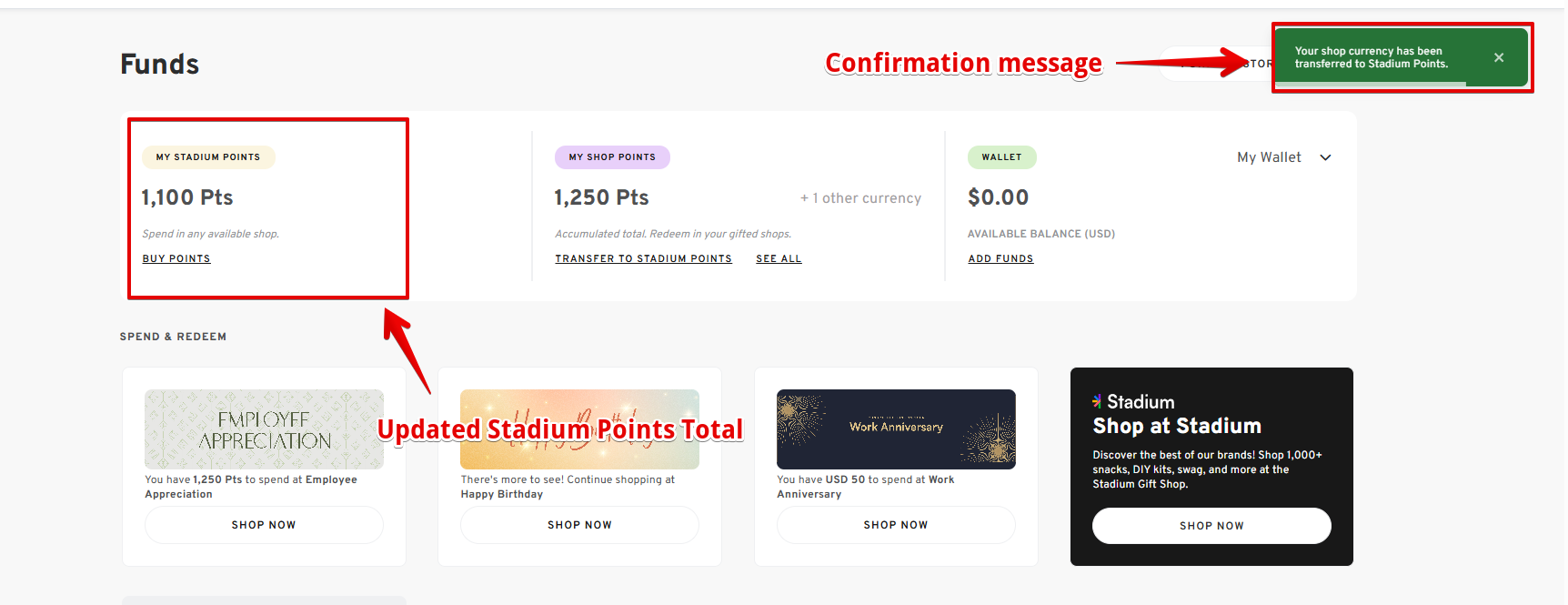The image size is (1568, 605).
Task: Select the My Stadium Points badge
Action: 208,157
